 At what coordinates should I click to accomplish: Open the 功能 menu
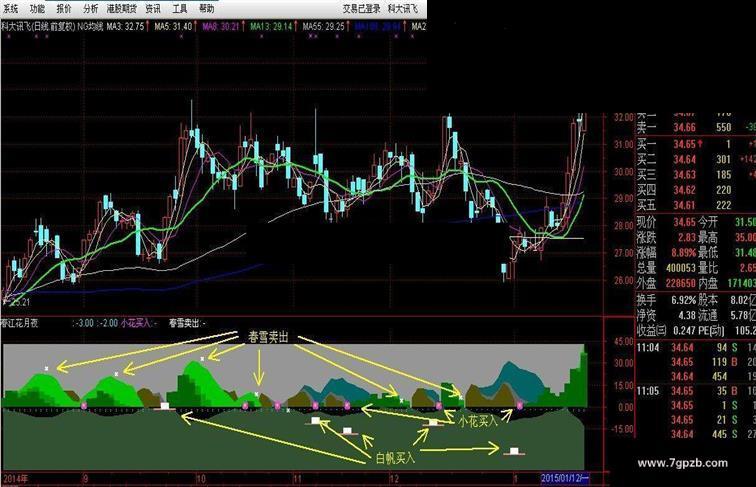[37, 8]
